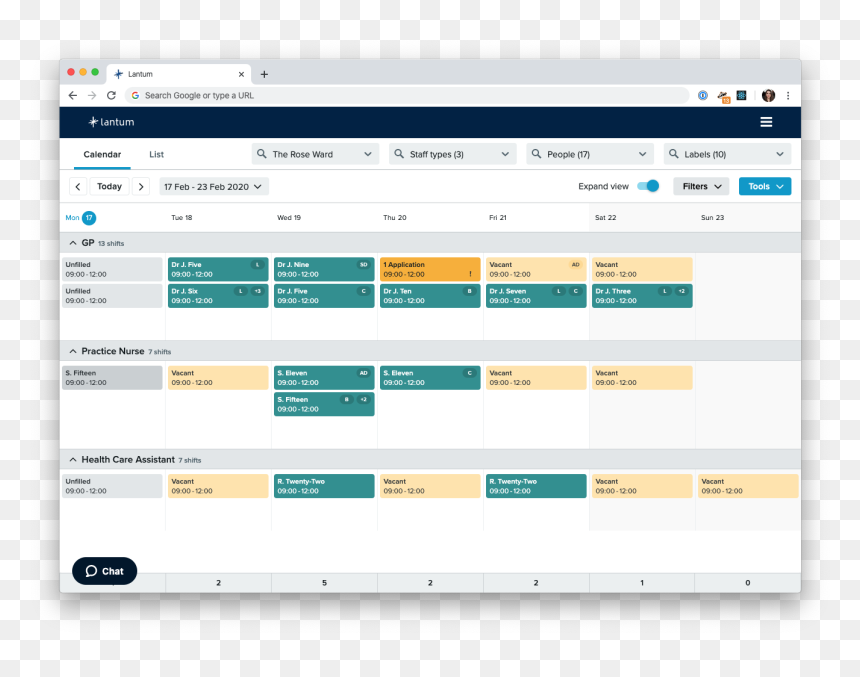Screen dimensions: 860x677
Task: Open the 1 Application shift on Thursday
Action: click(430, 269)
